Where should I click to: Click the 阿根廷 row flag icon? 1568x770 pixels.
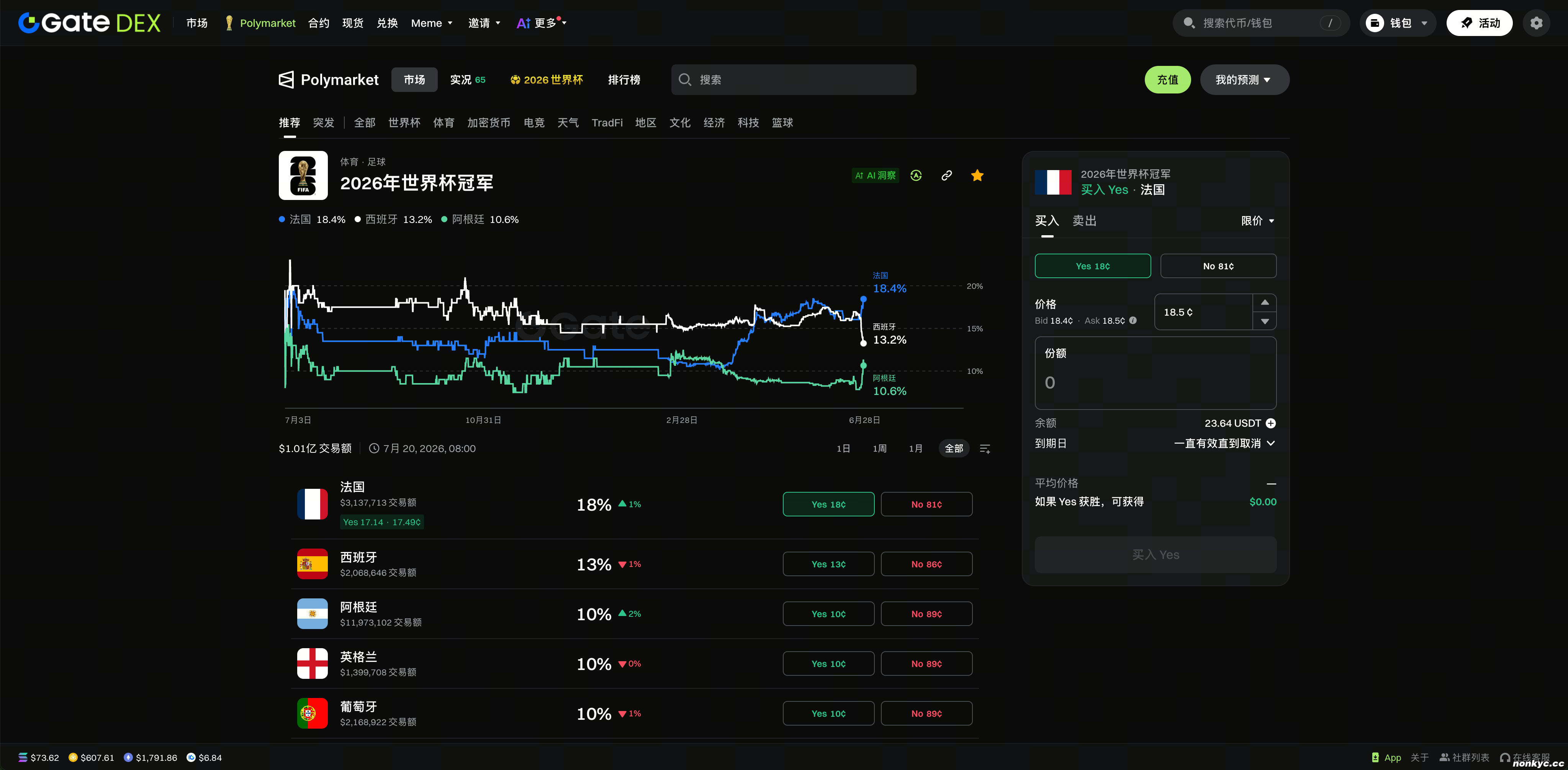(312, 614)
